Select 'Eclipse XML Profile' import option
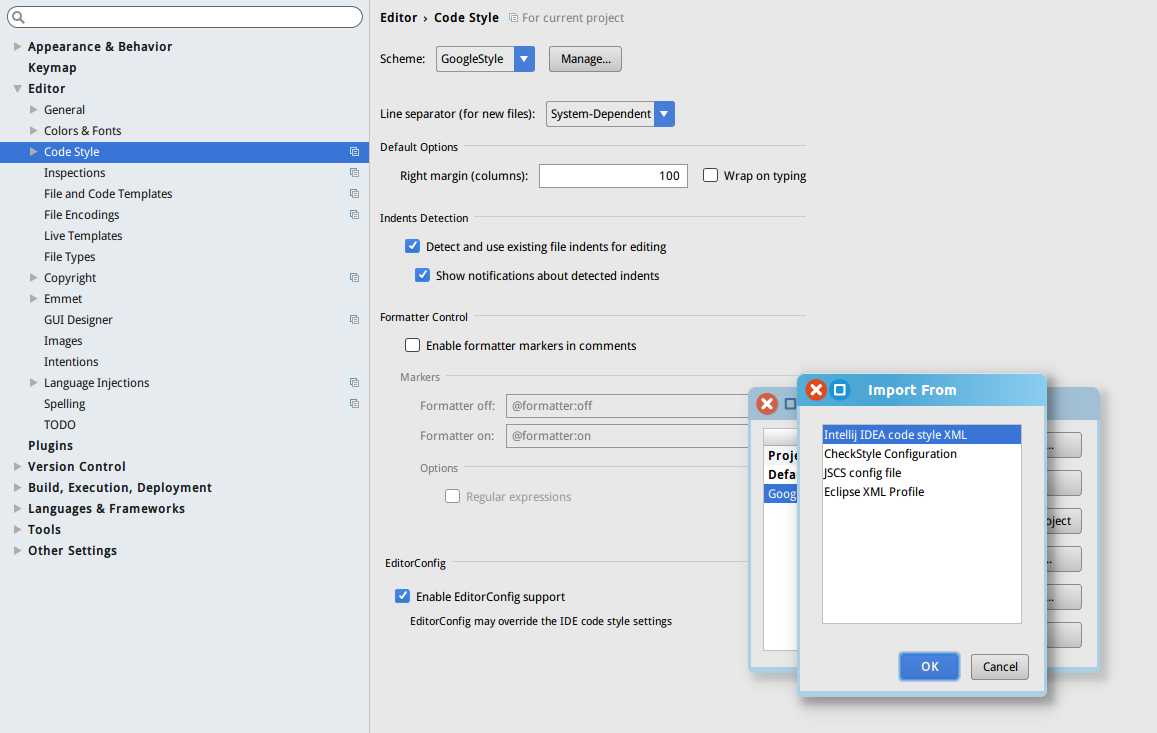This screenshot has height=733, width=1157. click(x=922, y=492)
